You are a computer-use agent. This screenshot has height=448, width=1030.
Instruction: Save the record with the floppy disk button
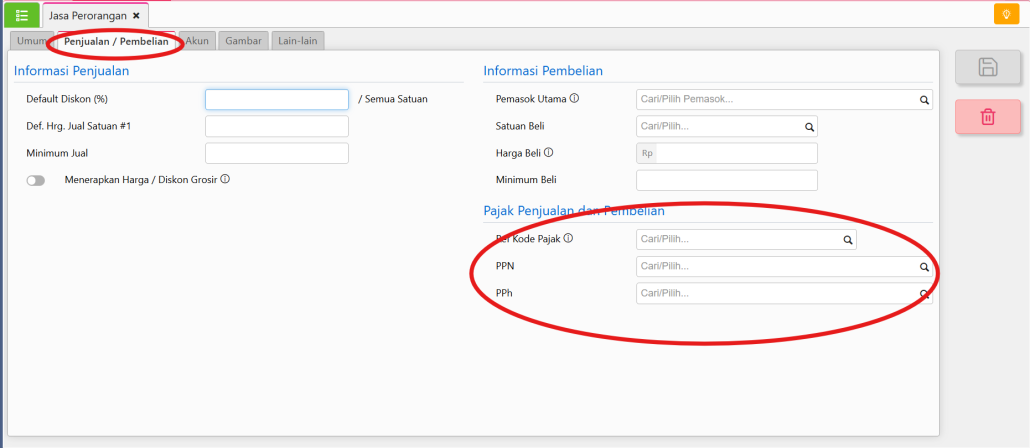[988, 67]
